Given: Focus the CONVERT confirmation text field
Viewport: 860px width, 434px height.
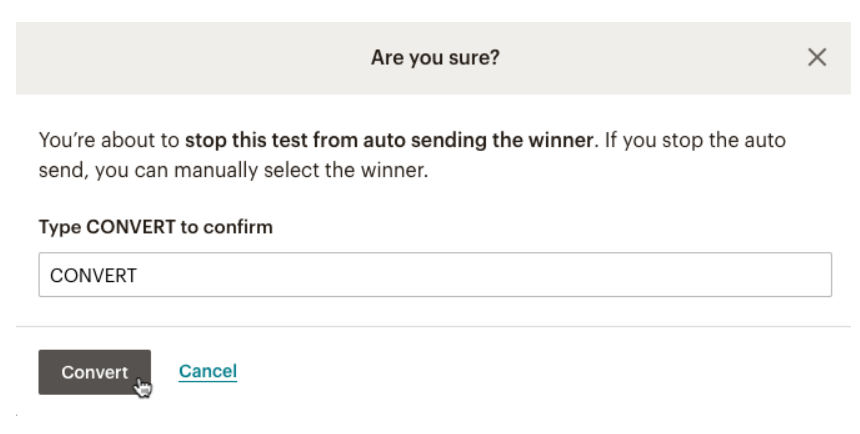Looking at the screenshot, I should tap(435, 275).
